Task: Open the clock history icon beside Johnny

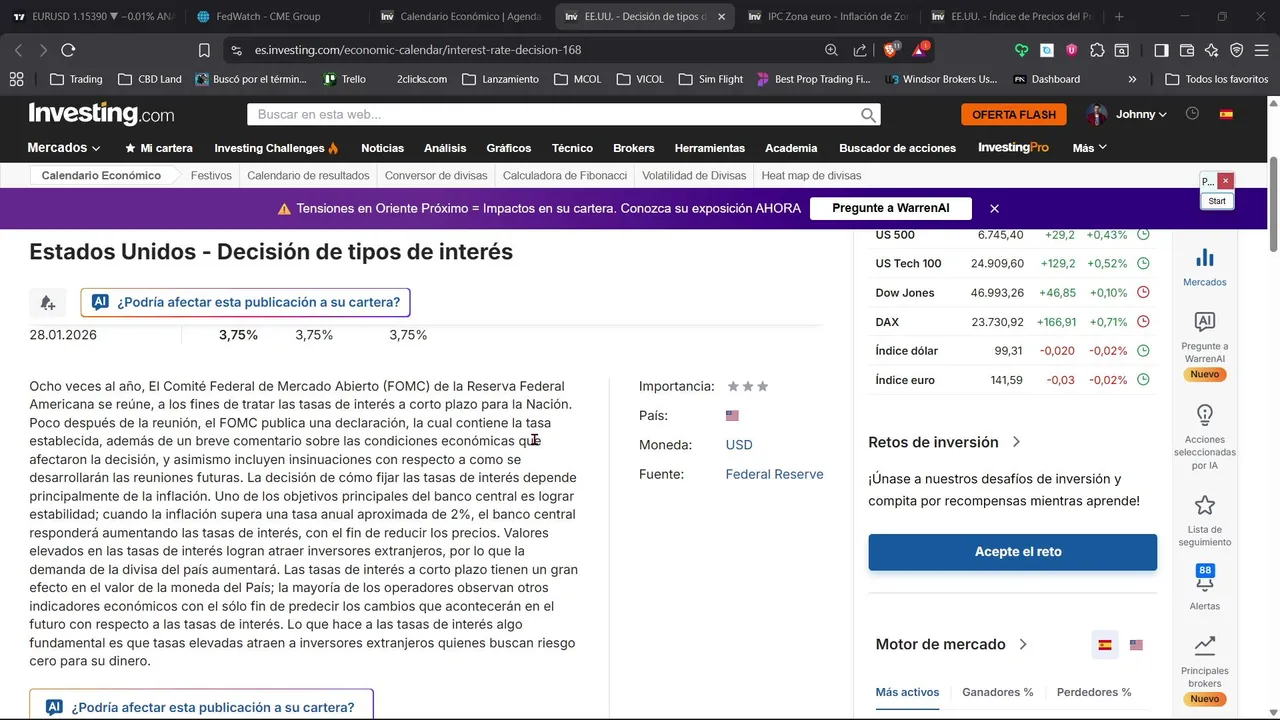Action: tap(1192, 114)
